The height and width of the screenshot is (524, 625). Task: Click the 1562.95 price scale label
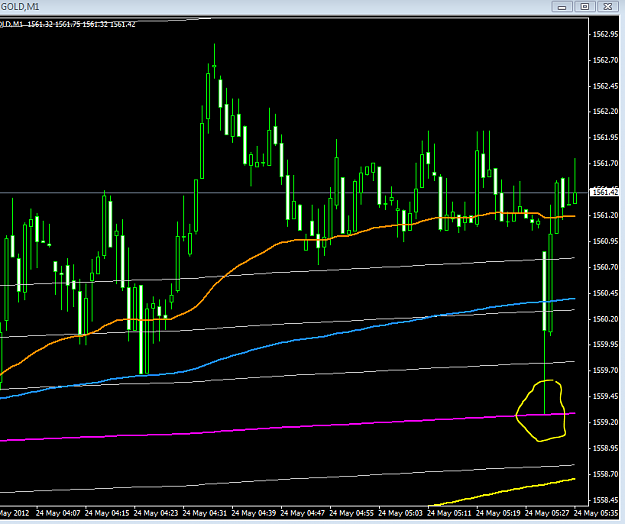(605, 34)
